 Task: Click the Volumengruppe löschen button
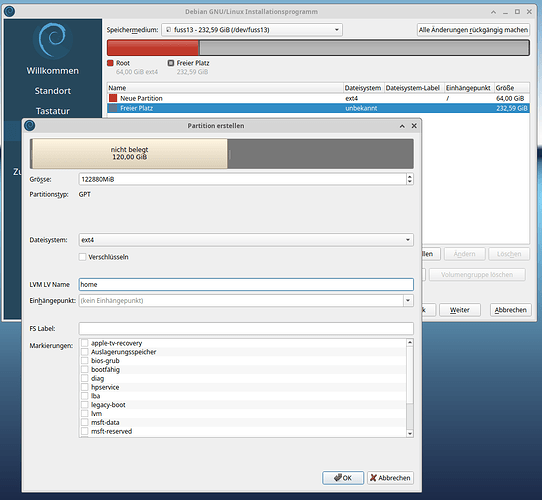(477, 275)
